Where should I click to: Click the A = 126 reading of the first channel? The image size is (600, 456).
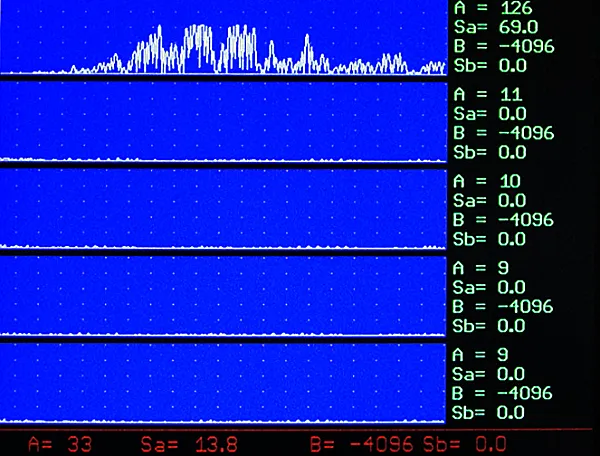point(493,7)
